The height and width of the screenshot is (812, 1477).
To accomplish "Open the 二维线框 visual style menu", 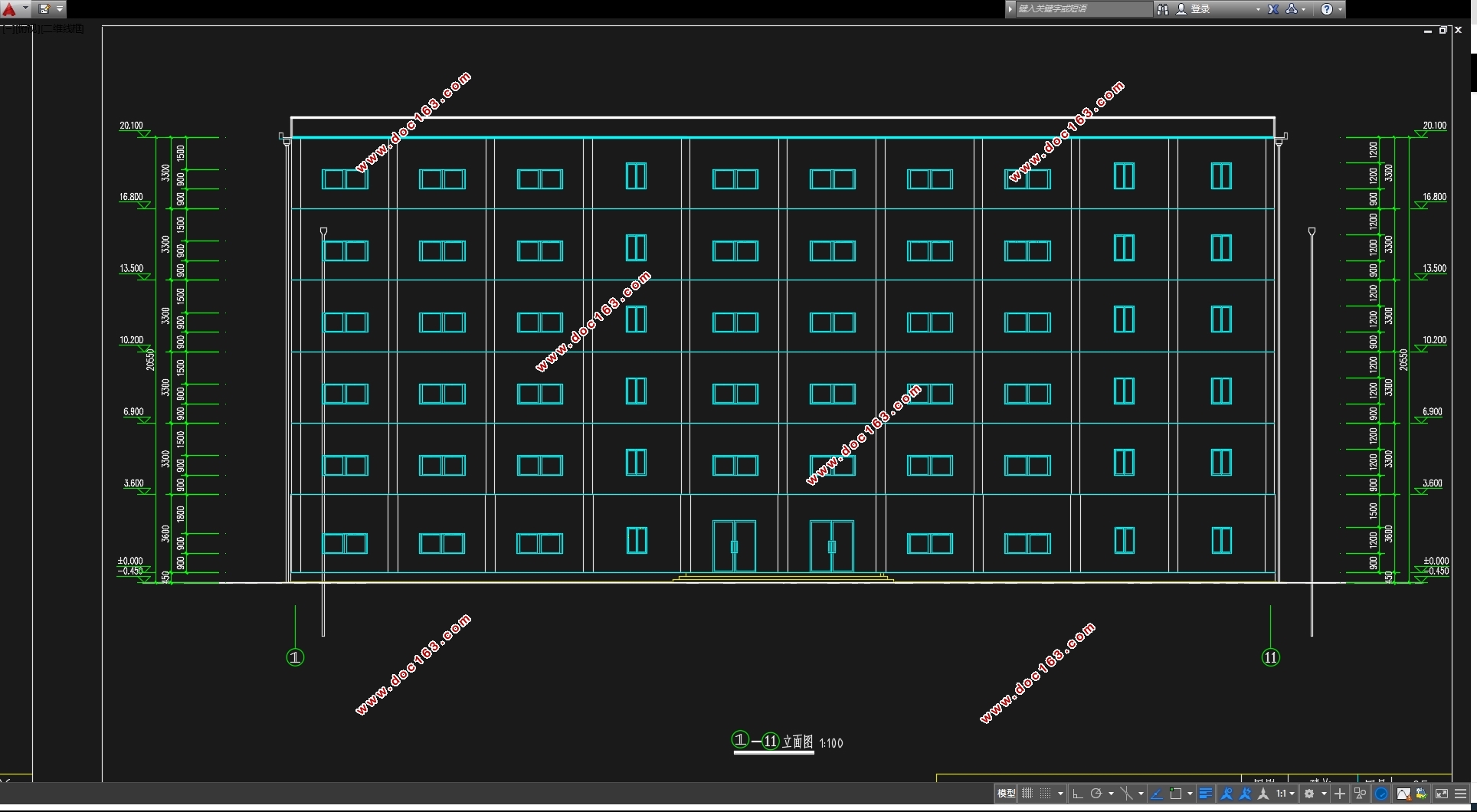I will coord(63,29).
